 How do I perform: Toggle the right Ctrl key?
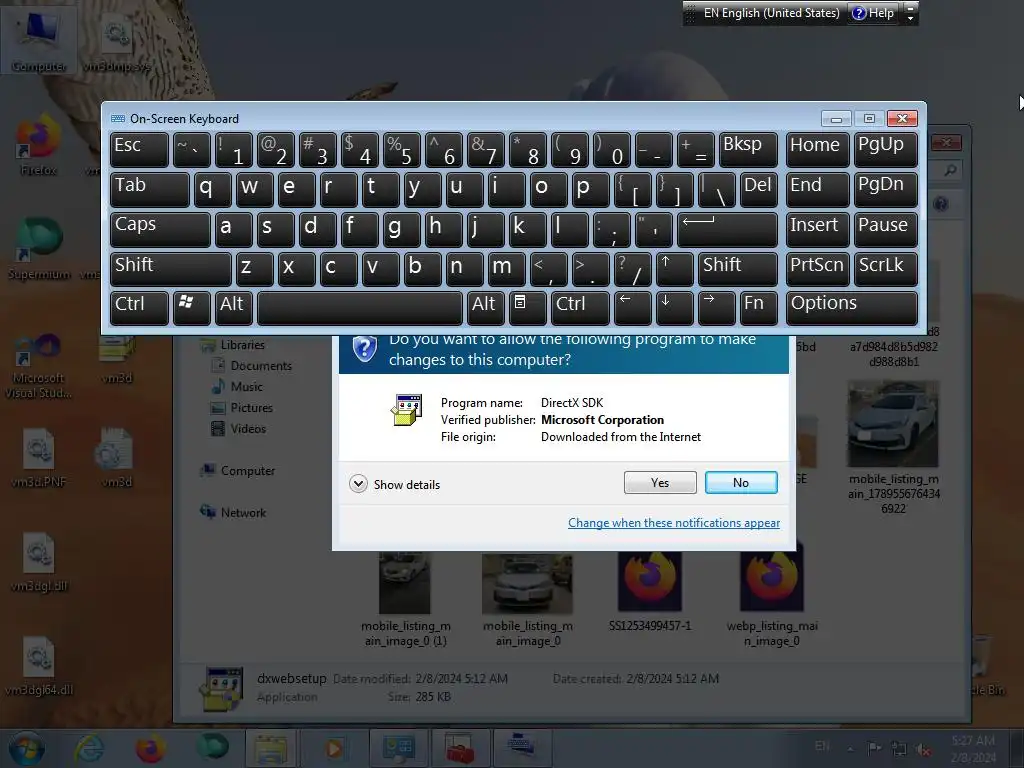pos(580,308)
